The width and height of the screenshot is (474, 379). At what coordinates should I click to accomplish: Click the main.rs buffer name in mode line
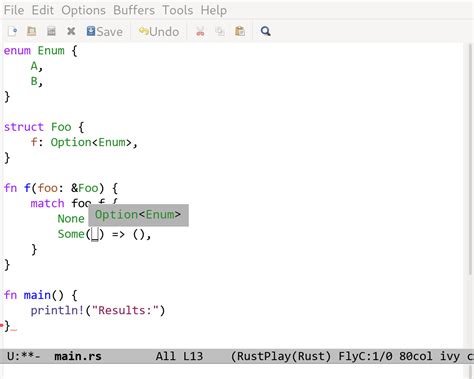tap(78, 356)
